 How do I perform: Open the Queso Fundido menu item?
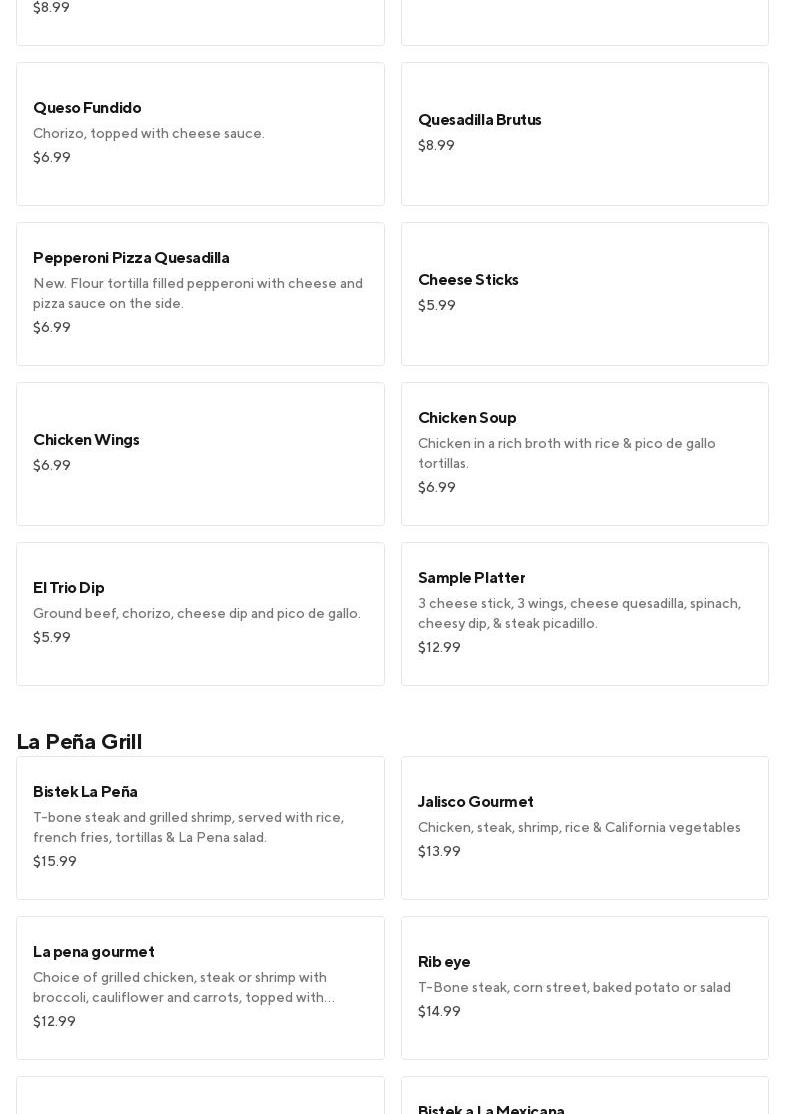200,134
